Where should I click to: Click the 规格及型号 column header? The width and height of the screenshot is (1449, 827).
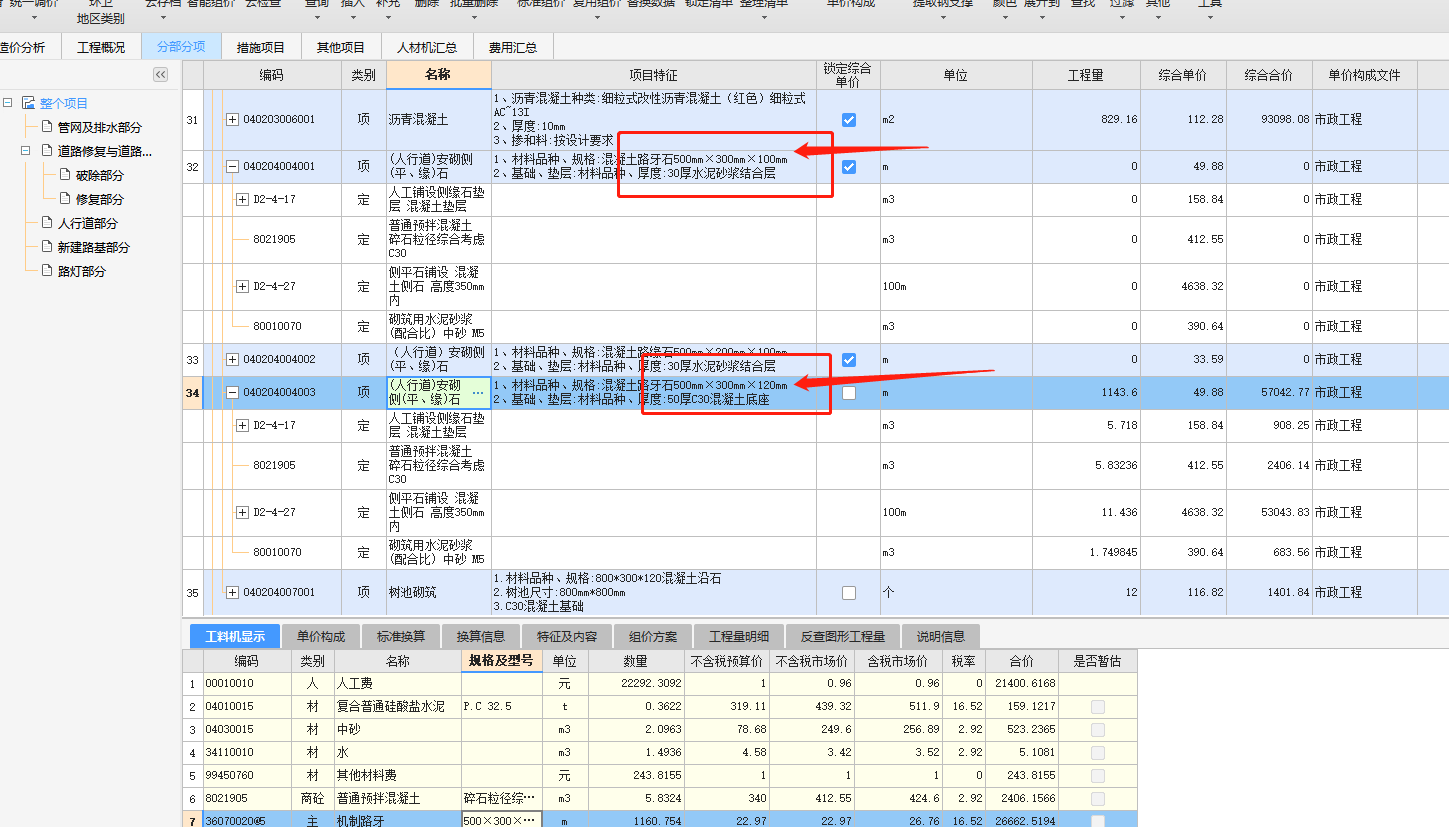pos(502,661)
